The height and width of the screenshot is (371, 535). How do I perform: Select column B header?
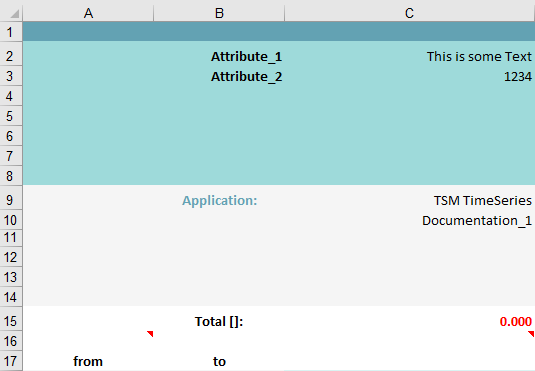219,13
